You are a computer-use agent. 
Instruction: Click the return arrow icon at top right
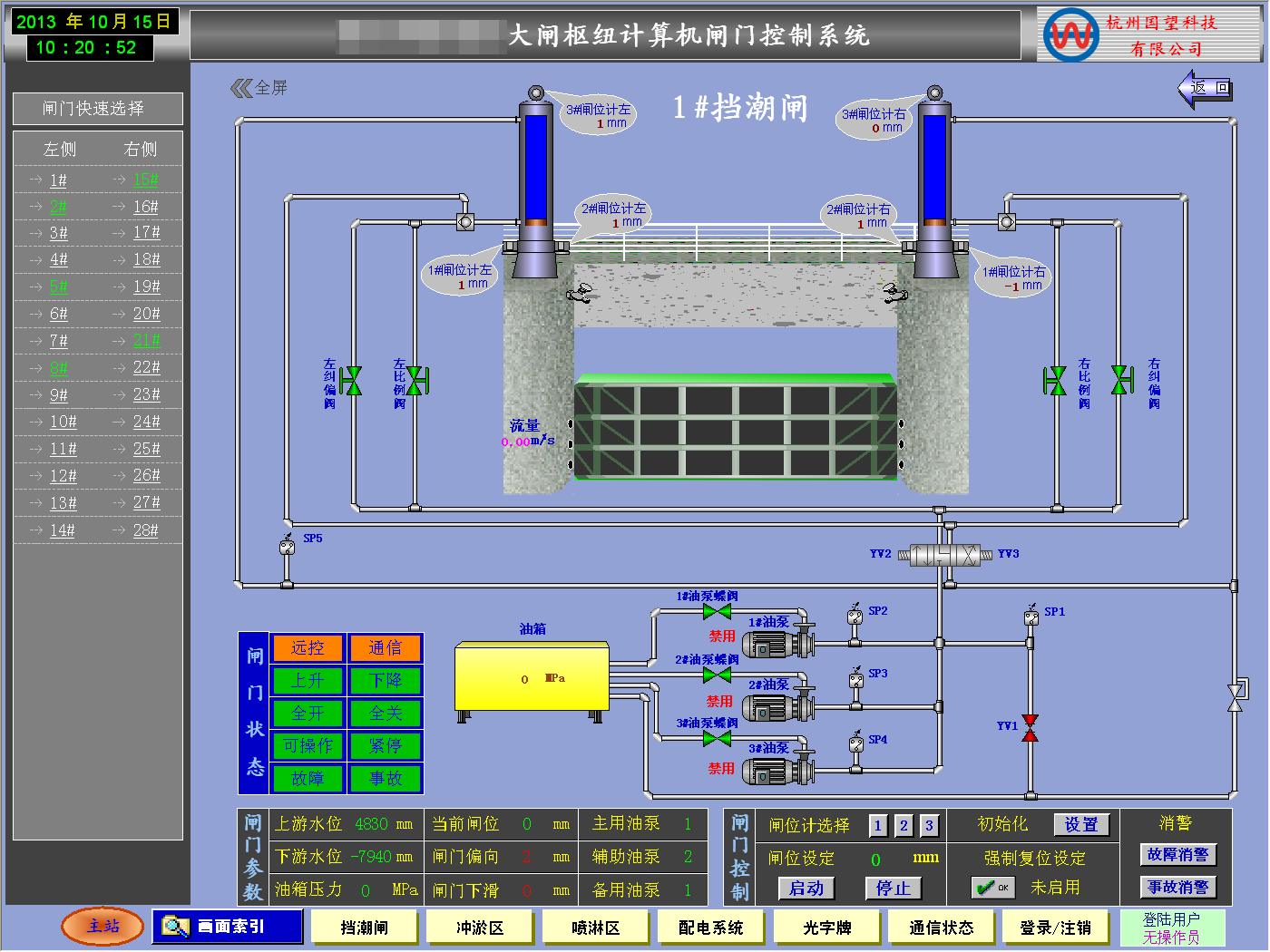(1205, 89)
